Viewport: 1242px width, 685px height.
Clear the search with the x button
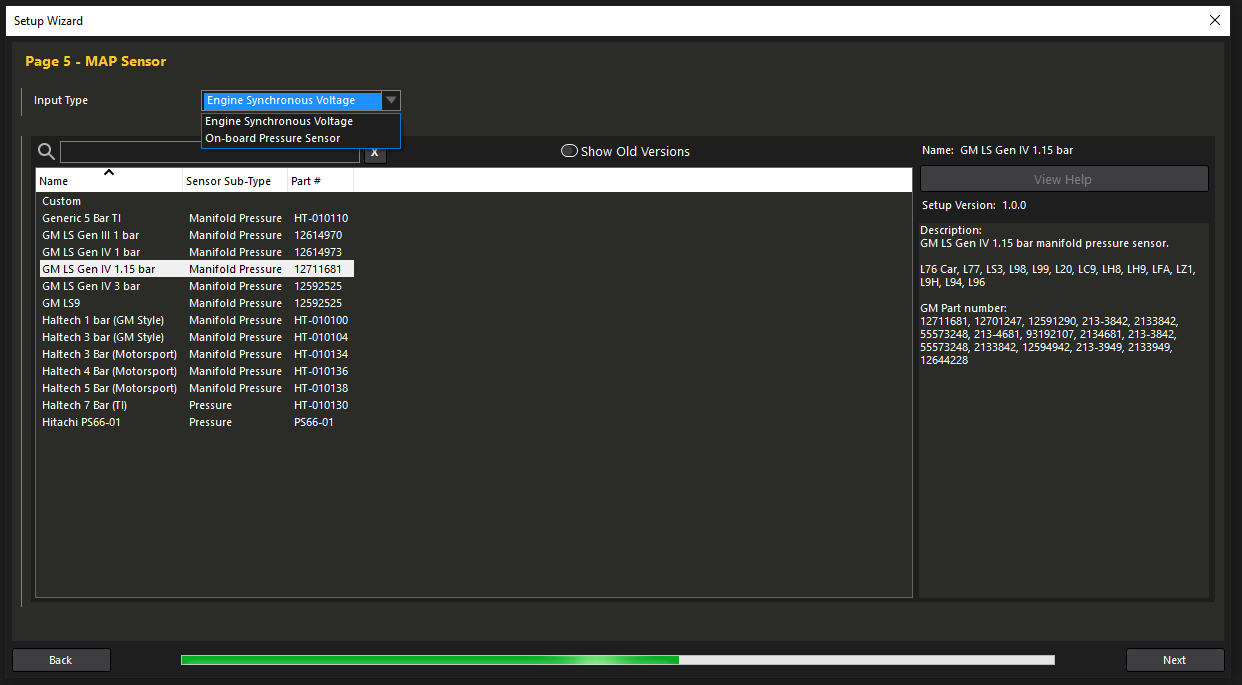click(x=374, y=153)
